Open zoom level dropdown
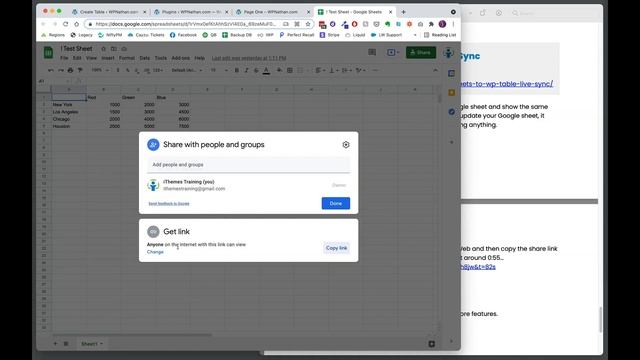The image size is (640, 360). pyautogui.click(x=100, y=70)
